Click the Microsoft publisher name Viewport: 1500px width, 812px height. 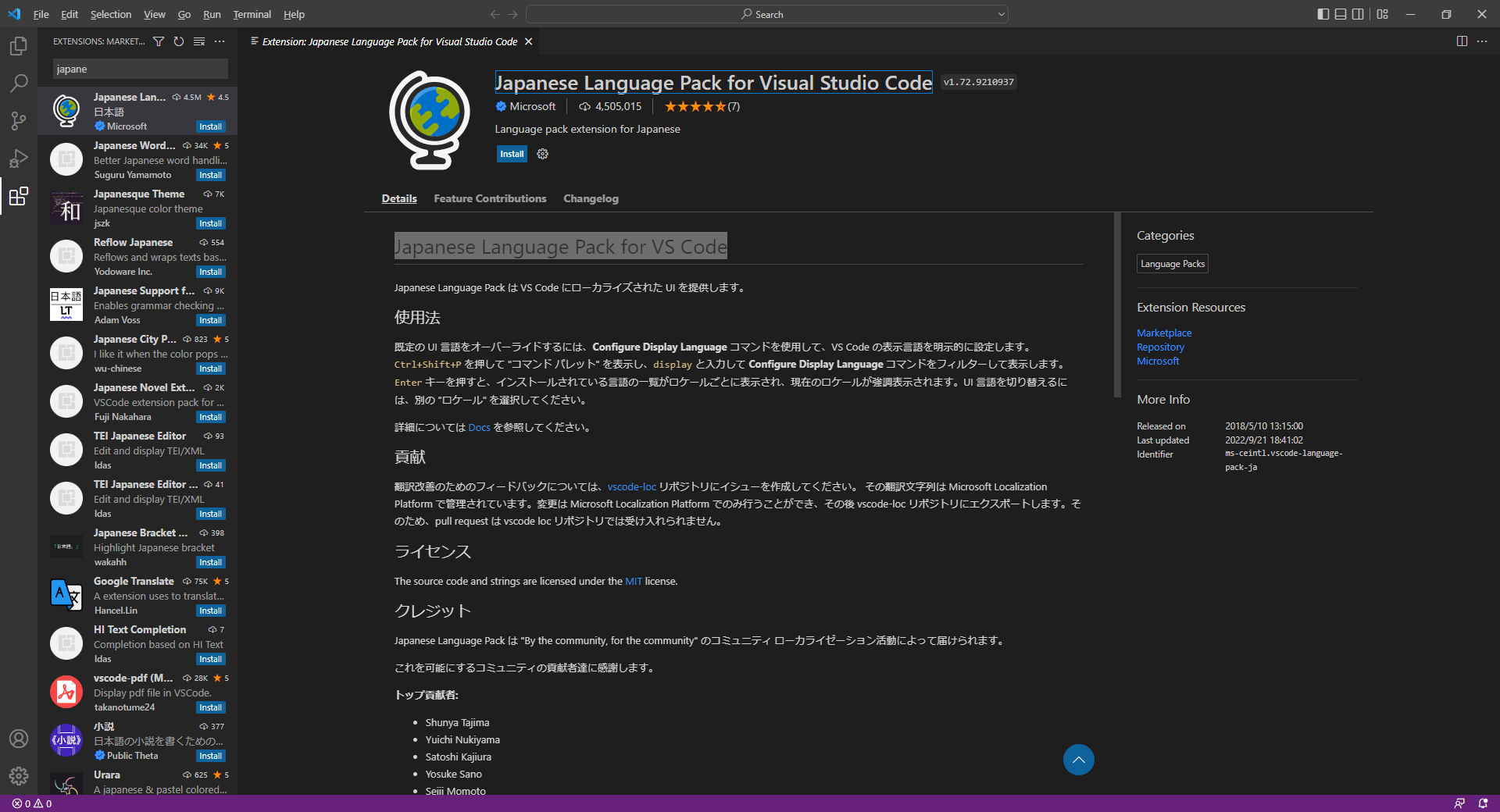tap(532, 106)
